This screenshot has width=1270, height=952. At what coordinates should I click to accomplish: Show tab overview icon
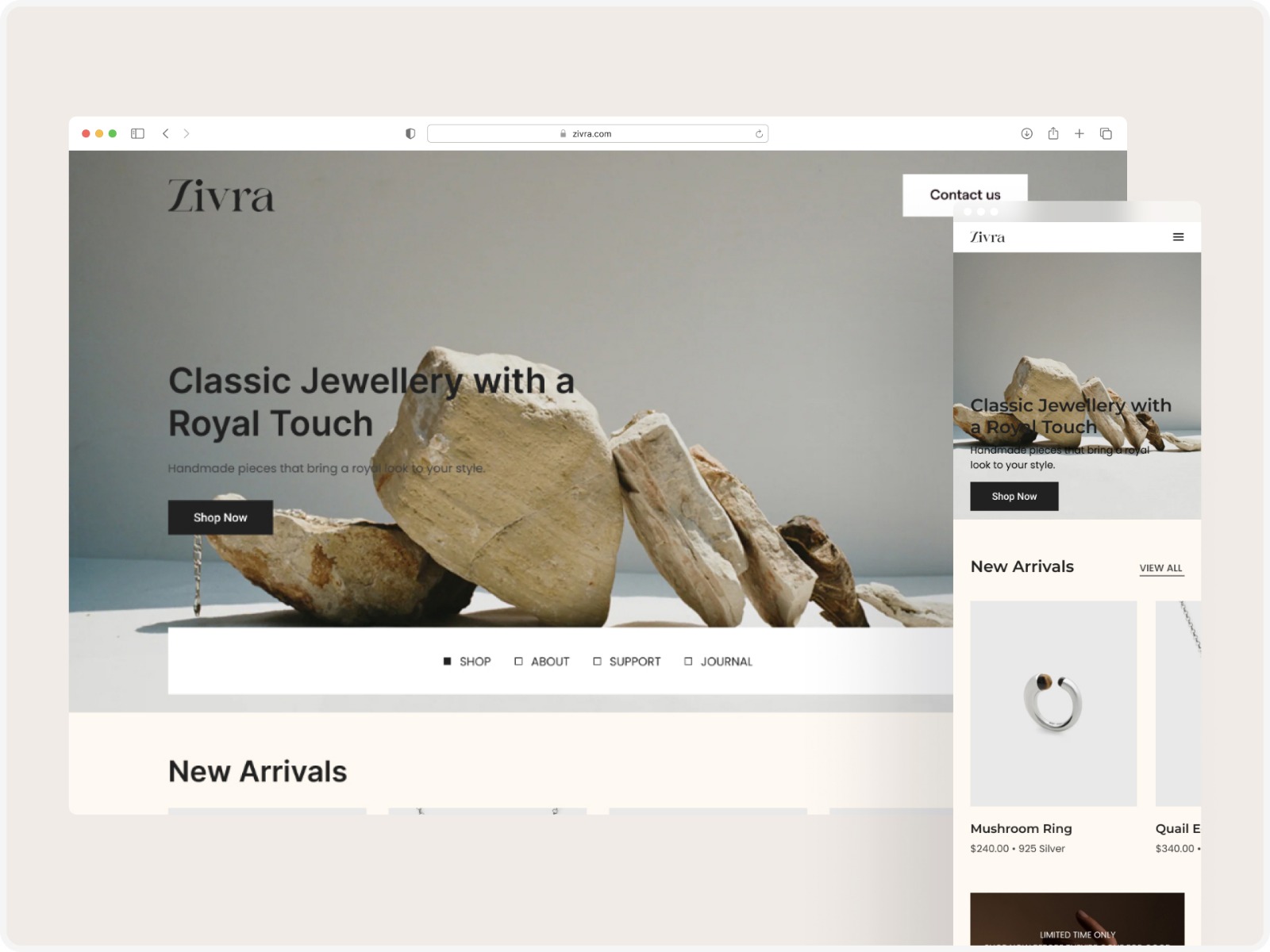[x=1106, y=133]
